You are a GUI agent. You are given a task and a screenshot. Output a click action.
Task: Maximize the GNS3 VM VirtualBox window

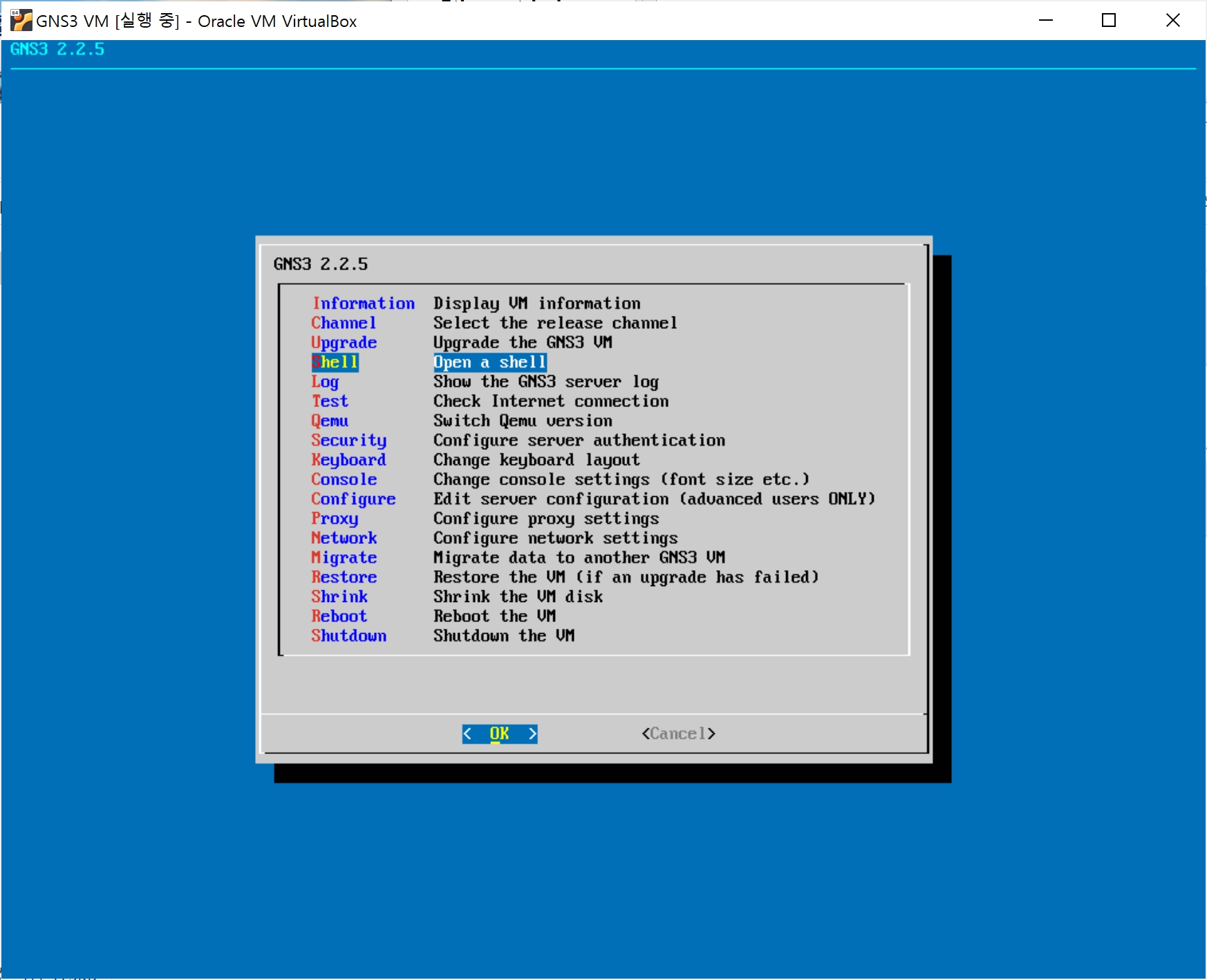pyautogui.click(x=1109, y=20)
